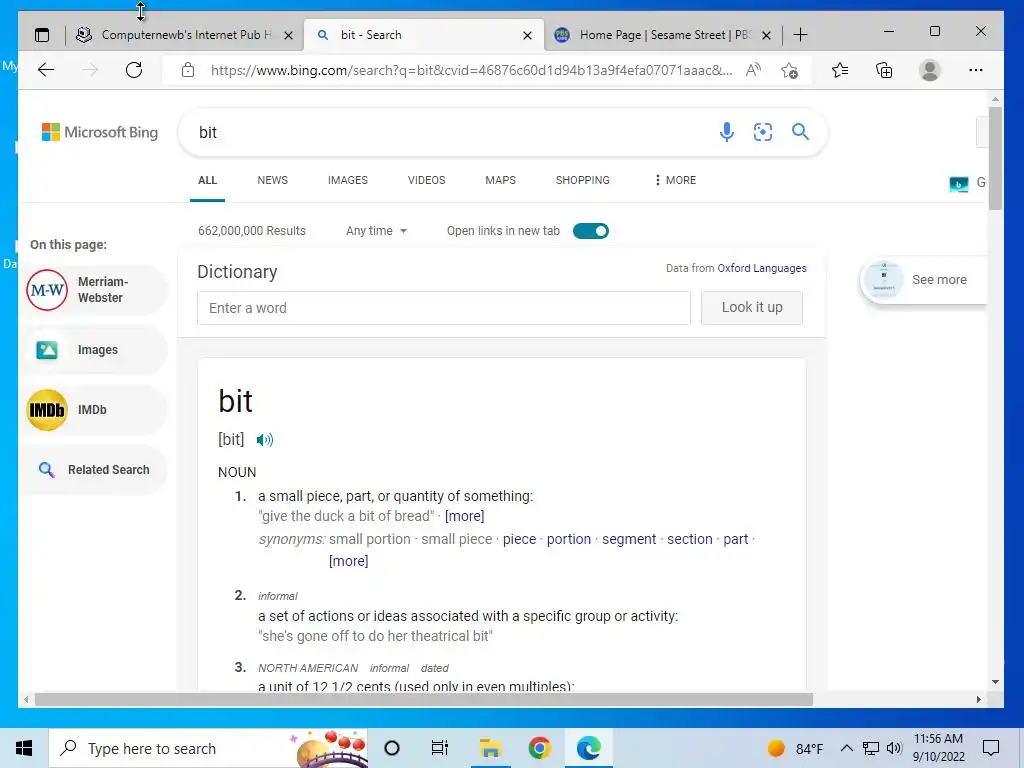
Task: Follow the synonym link part
Action: pyautogui.click(x=735, y=539)
